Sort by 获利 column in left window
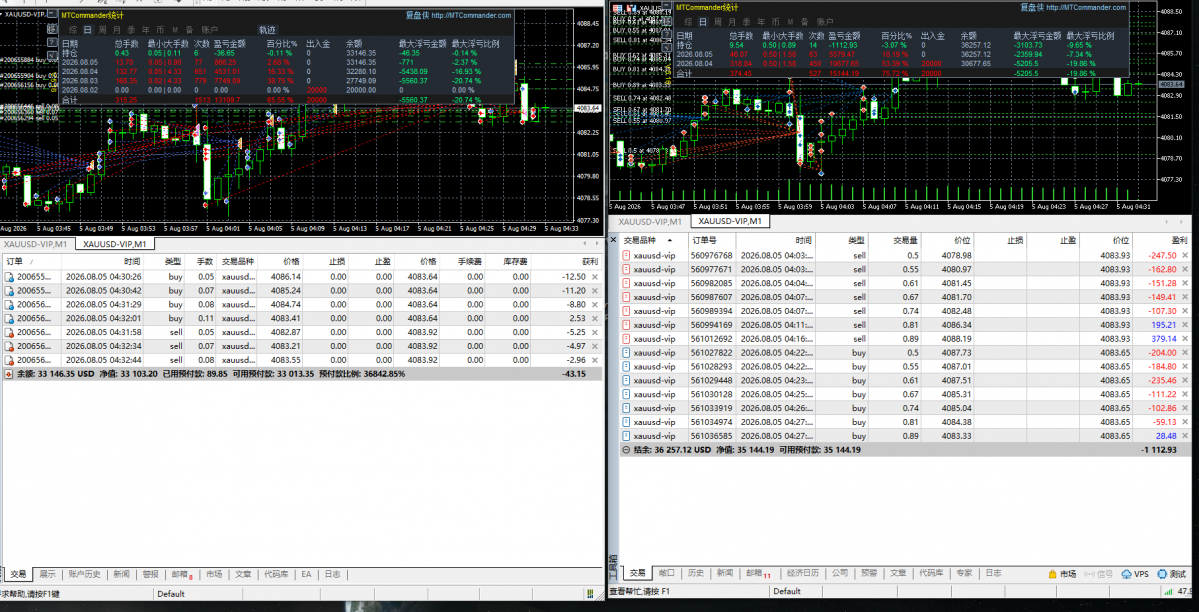 pos(590,262)
